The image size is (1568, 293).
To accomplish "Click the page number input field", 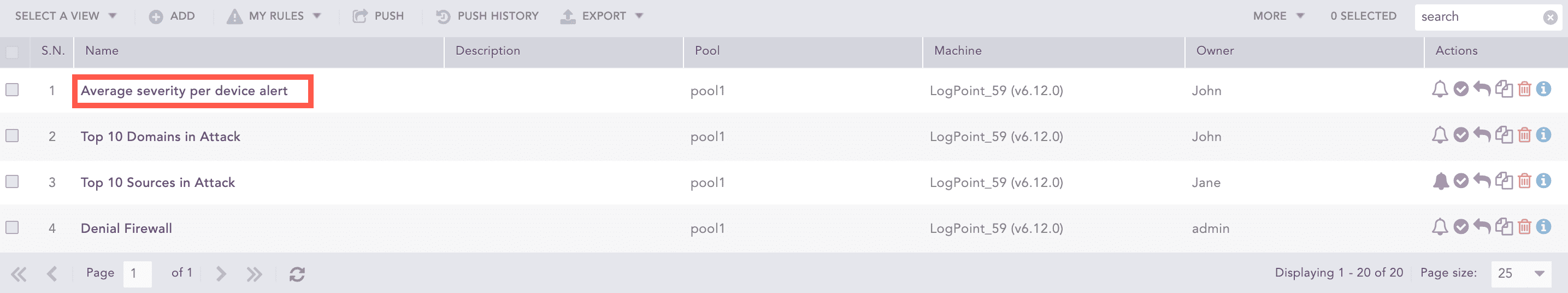I will pos(137,273).
